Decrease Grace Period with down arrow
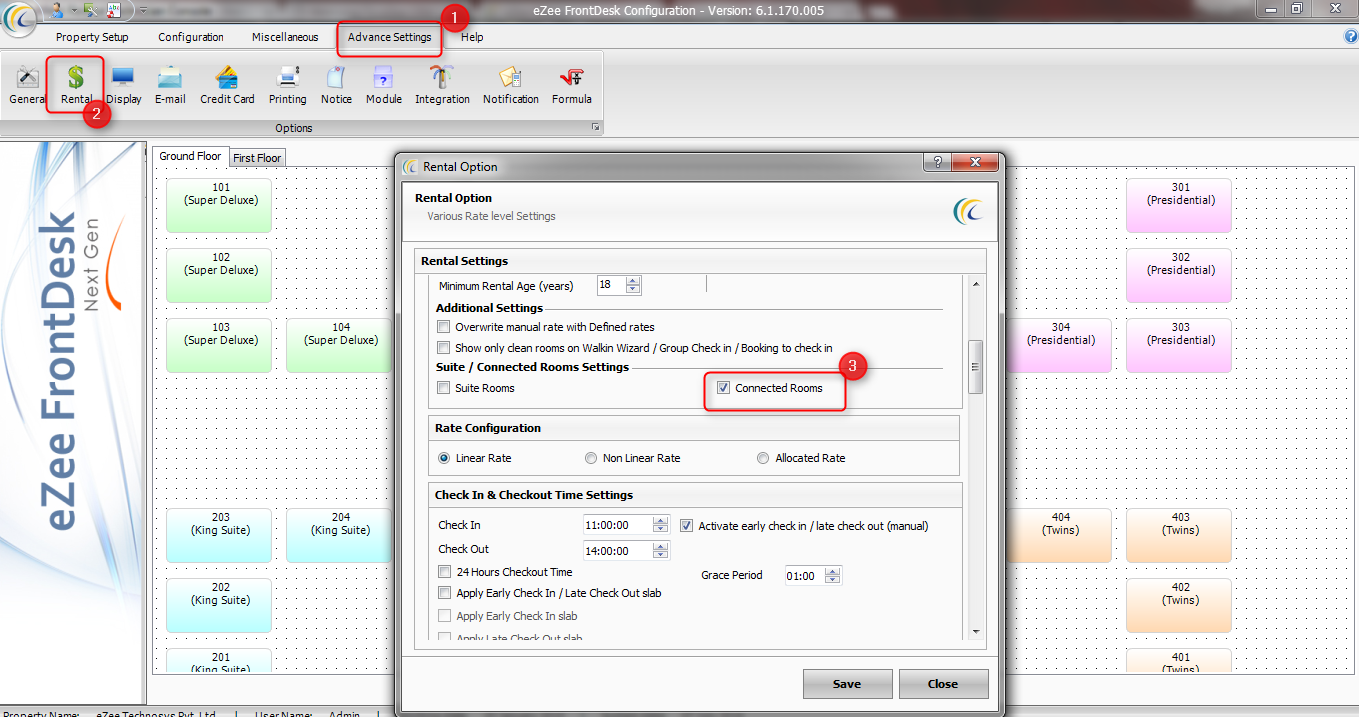This screenshot has width=1359, height=717. [x=834, y=579]
